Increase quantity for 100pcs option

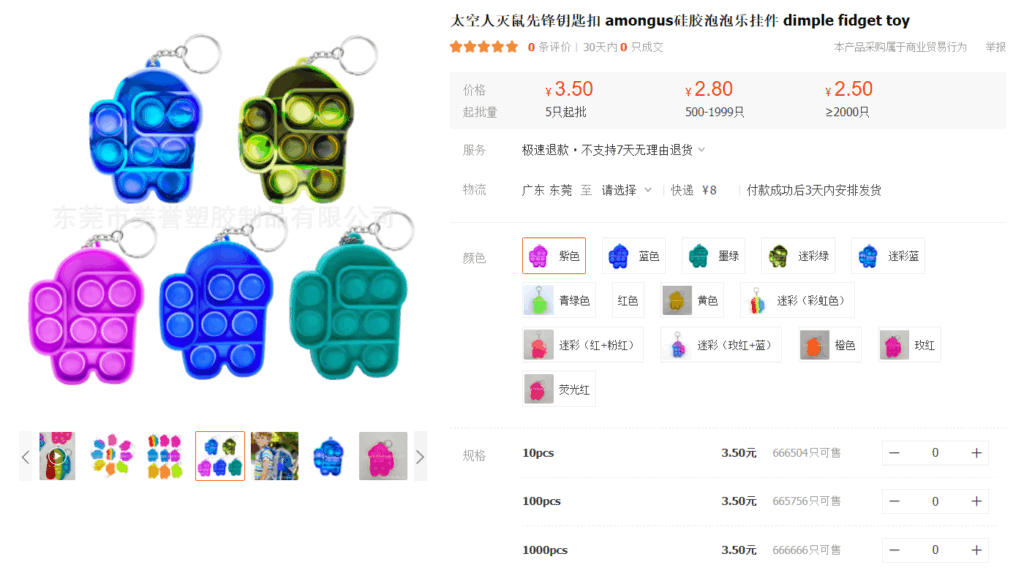(x=976, y=501)
